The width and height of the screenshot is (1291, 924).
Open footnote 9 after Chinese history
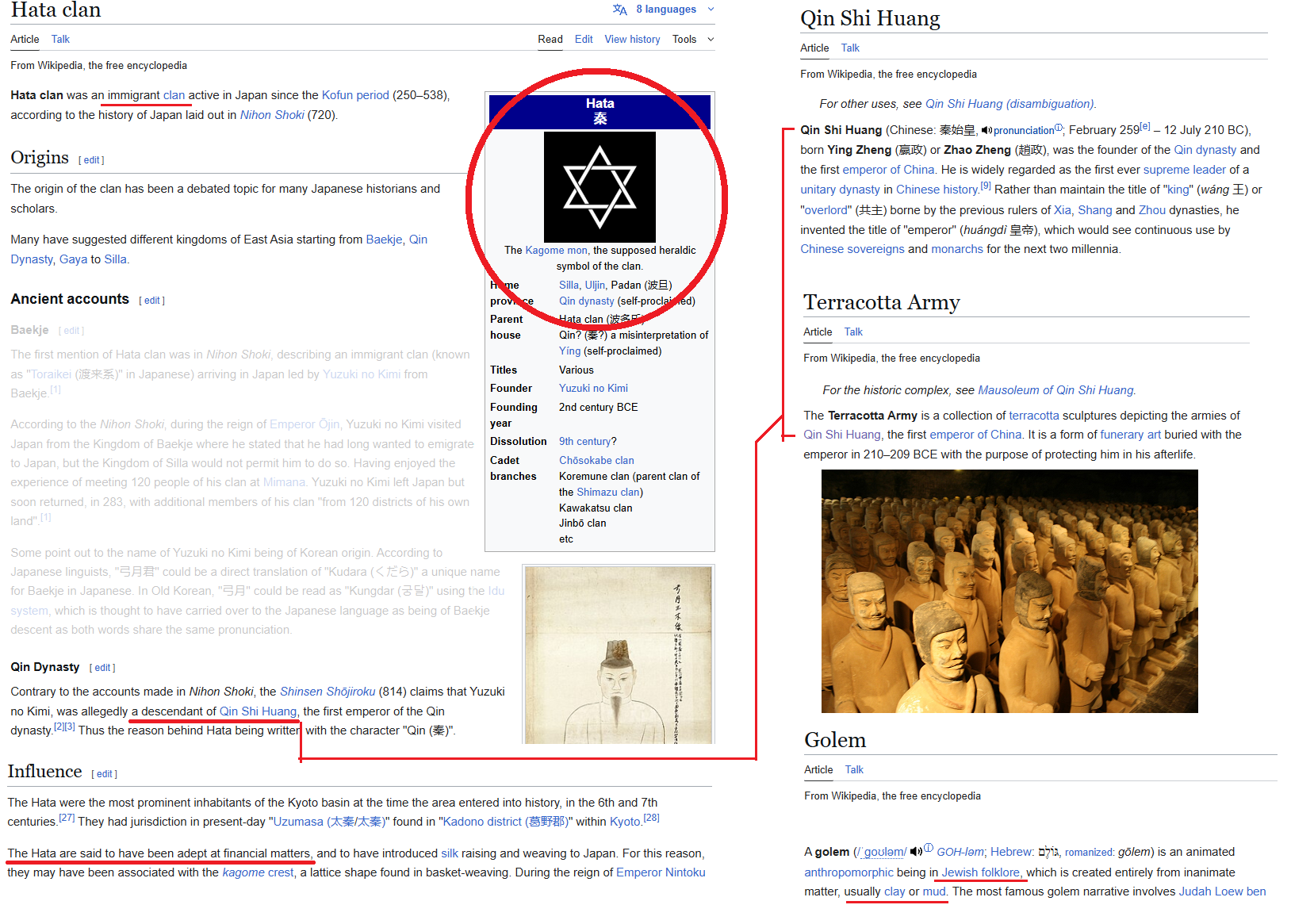point(986,186)
